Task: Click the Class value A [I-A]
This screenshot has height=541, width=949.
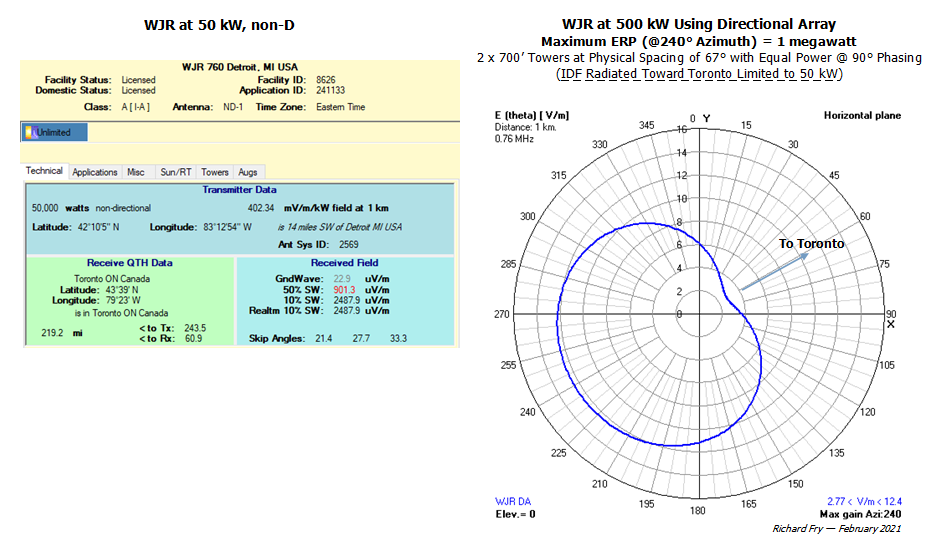Action: point(136,107)
